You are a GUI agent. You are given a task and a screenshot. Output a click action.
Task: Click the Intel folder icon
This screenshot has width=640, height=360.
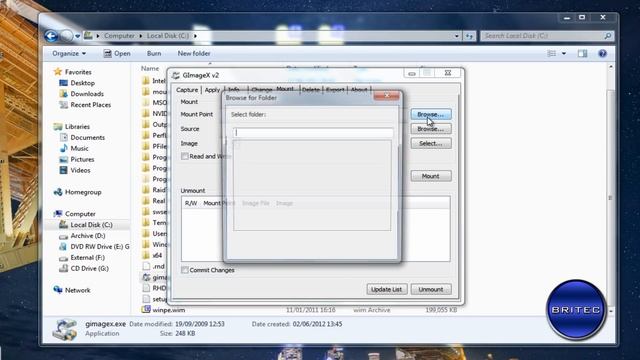click(146, 80)
